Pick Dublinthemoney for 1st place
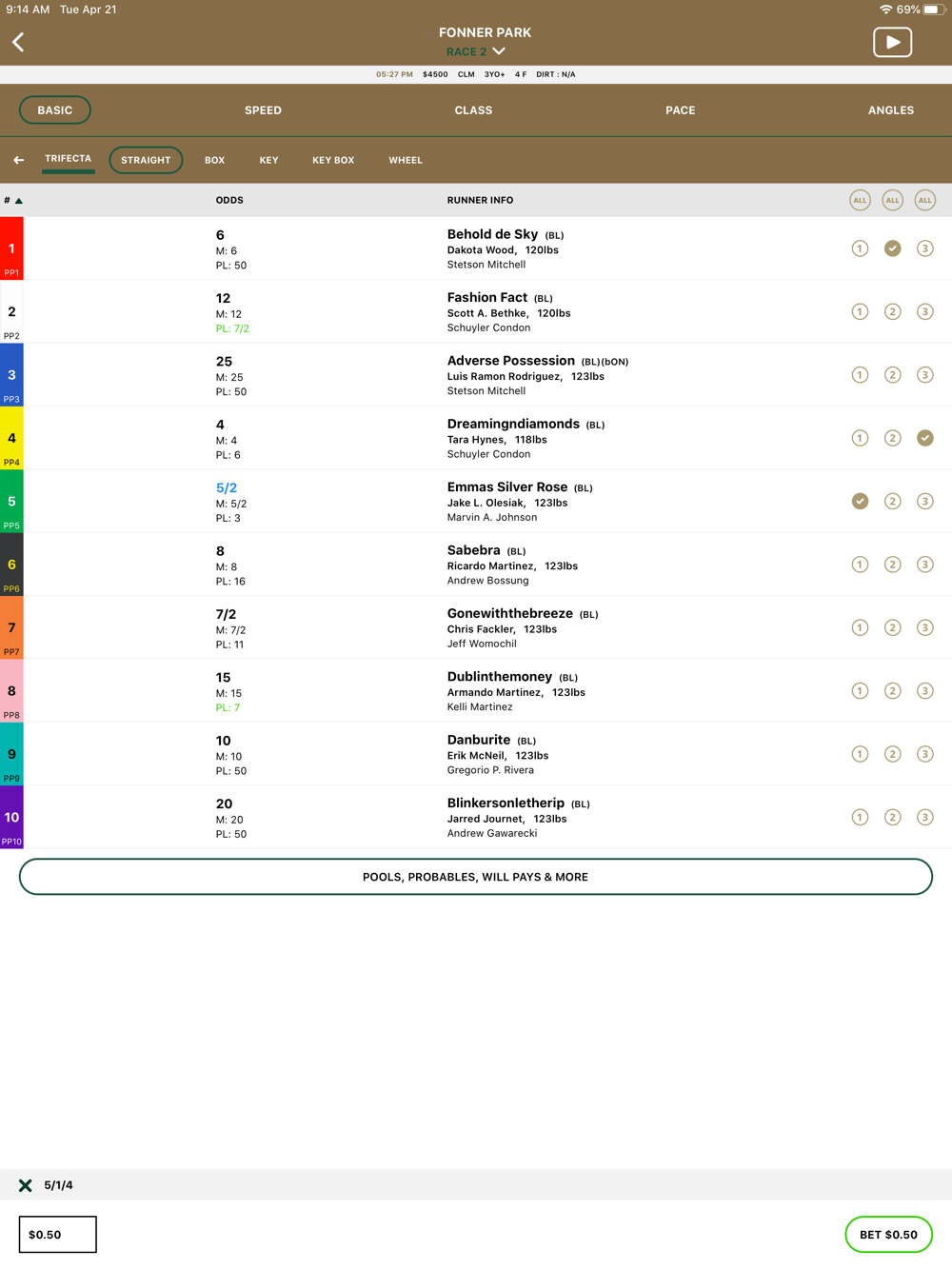Image resolution: width=952 pixels, height=1270 pixels. coord(860,691)
